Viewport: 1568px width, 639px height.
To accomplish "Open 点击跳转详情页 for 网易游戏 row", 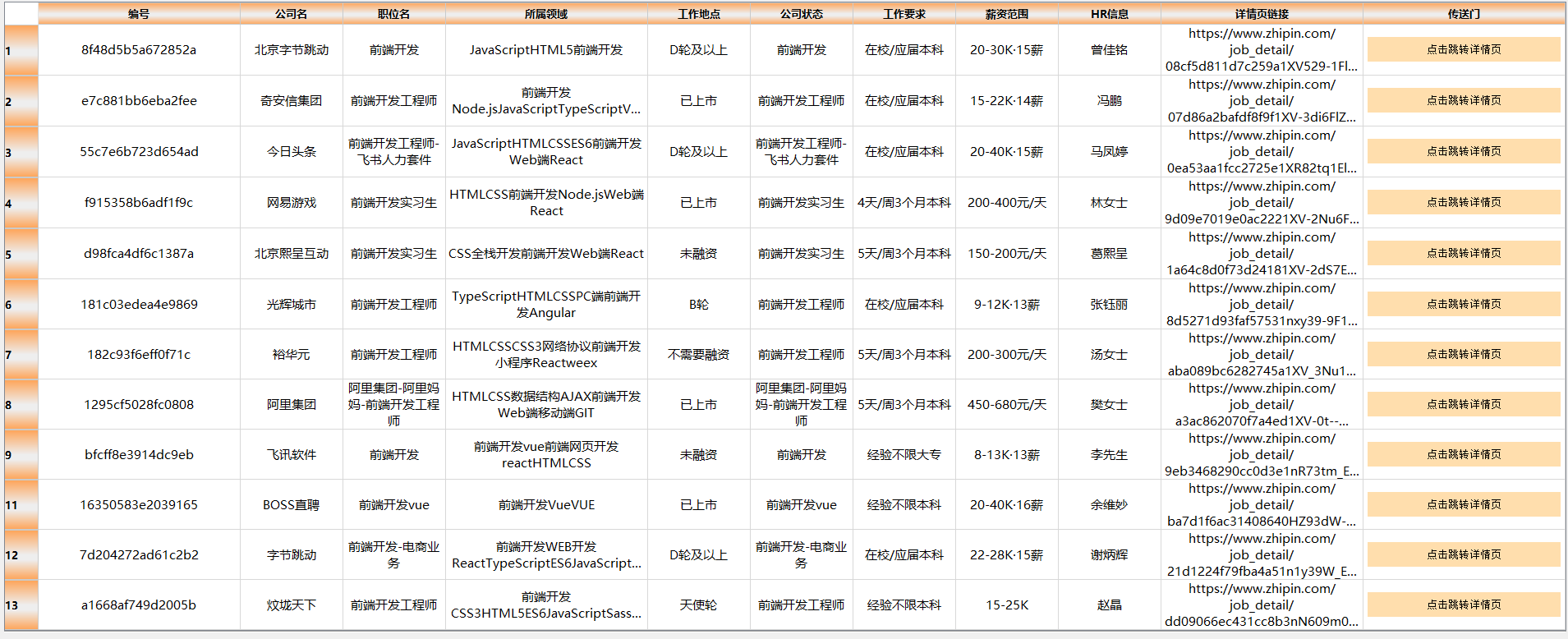I will coord(1464,202).
